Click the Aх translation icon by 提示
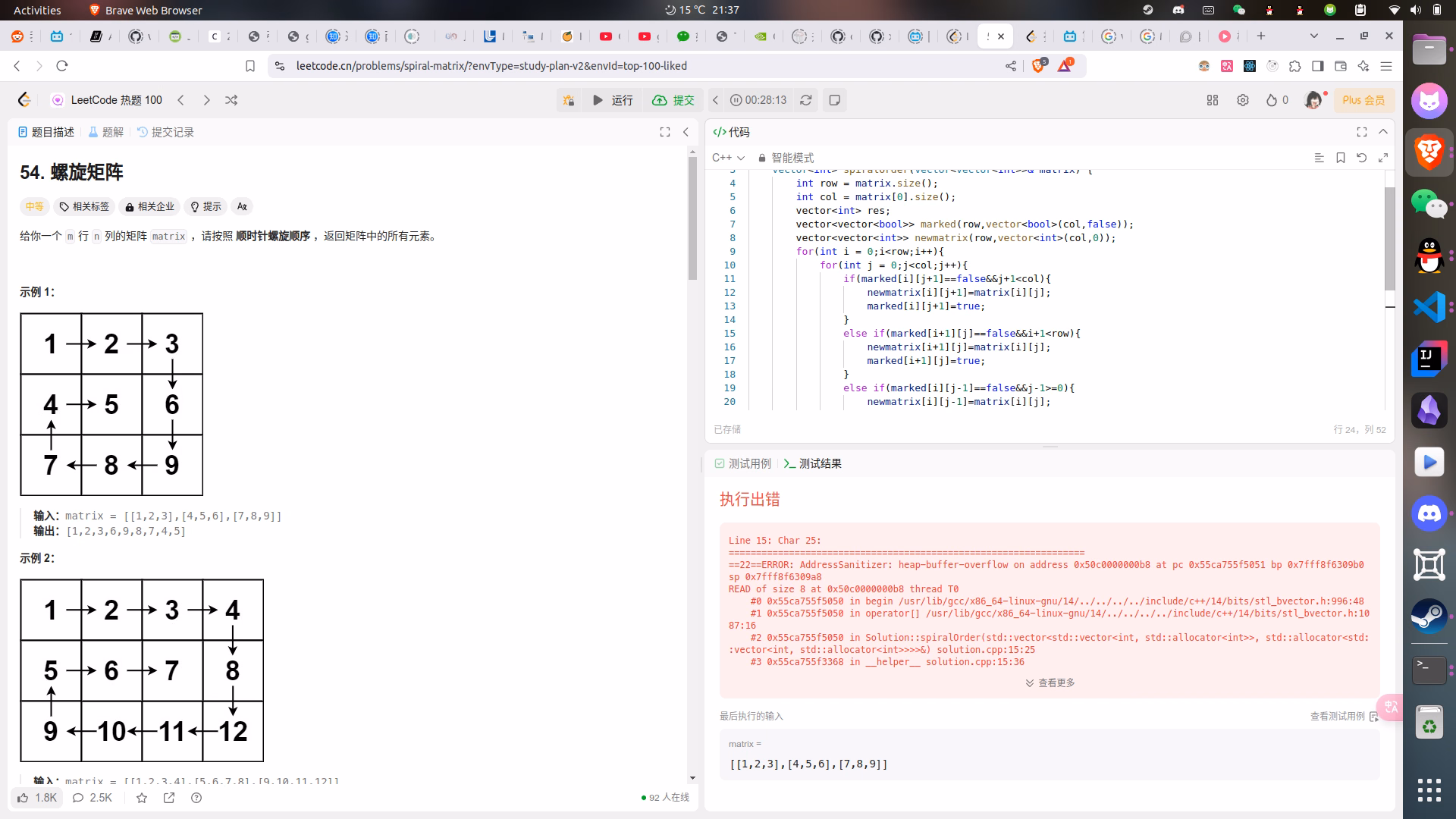Screen dimensions: 1456x819 (x=242, y=206)
